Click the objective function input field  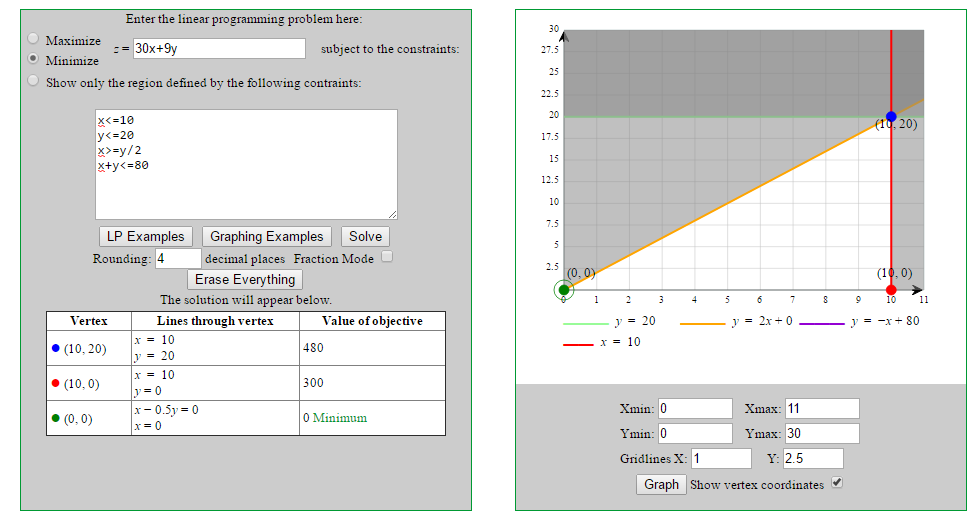(x=218, y=49)
